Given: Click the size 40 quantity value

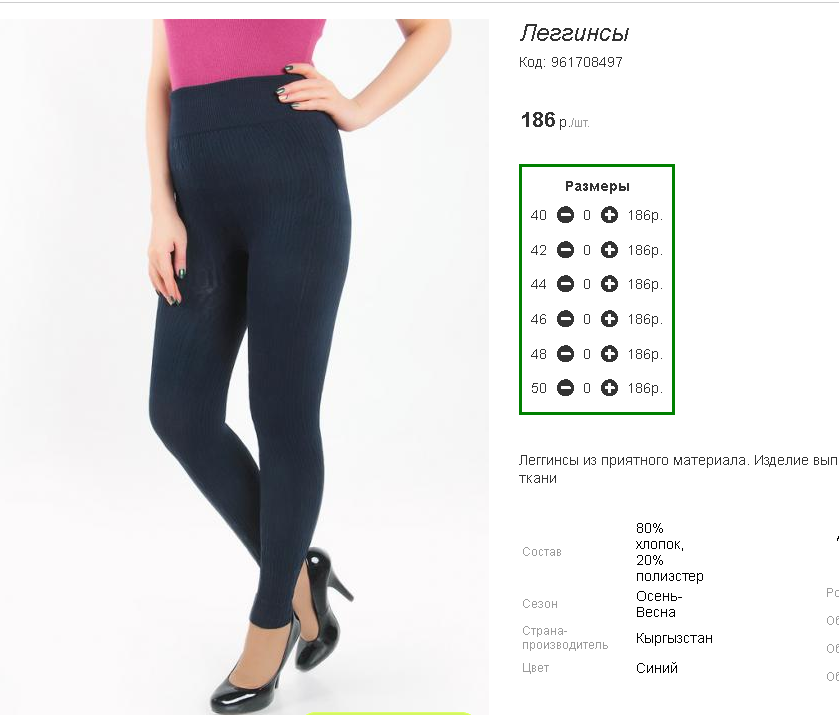Looking at the screenshot, I should [x=587, y=215].
